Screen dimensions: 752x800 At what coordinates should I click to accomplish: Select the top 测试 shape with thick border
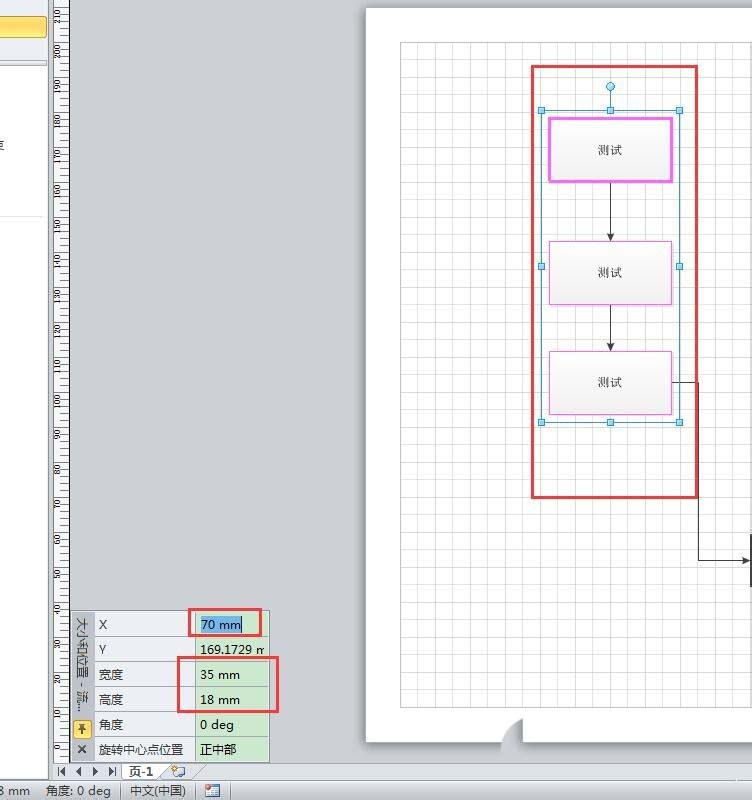pos(610,149)
